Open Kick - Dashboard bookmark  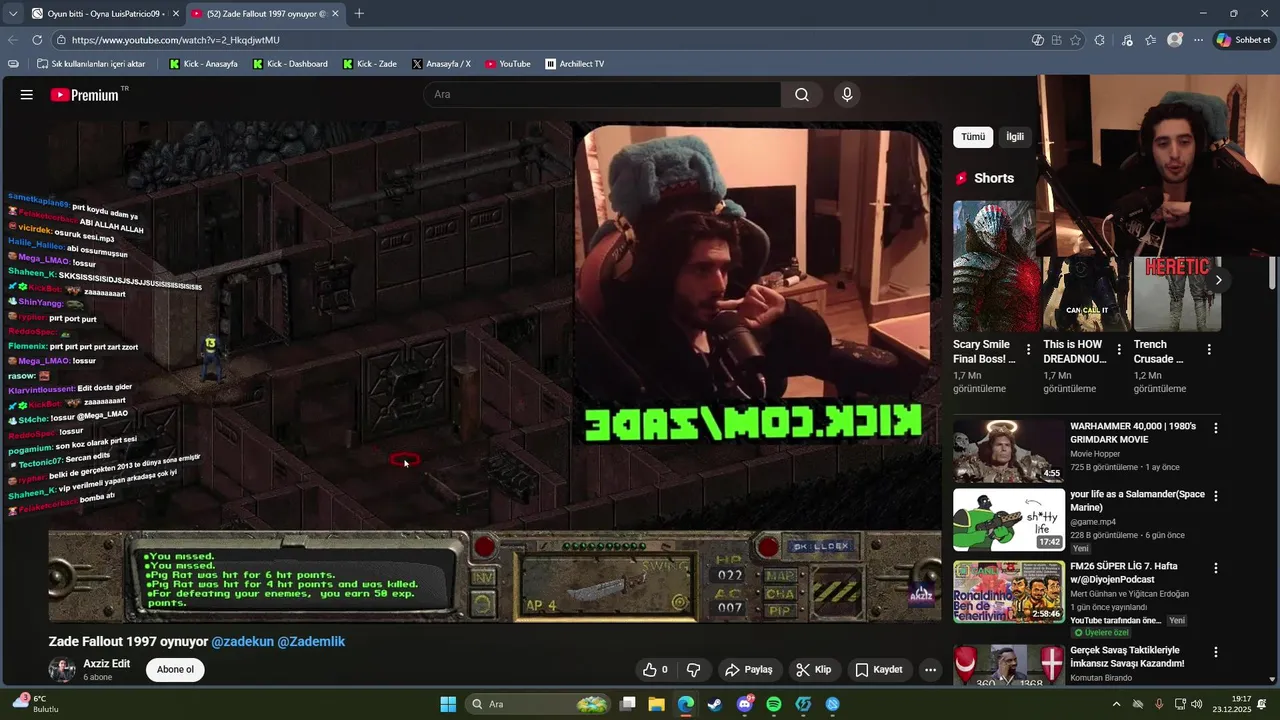[290, 64]
